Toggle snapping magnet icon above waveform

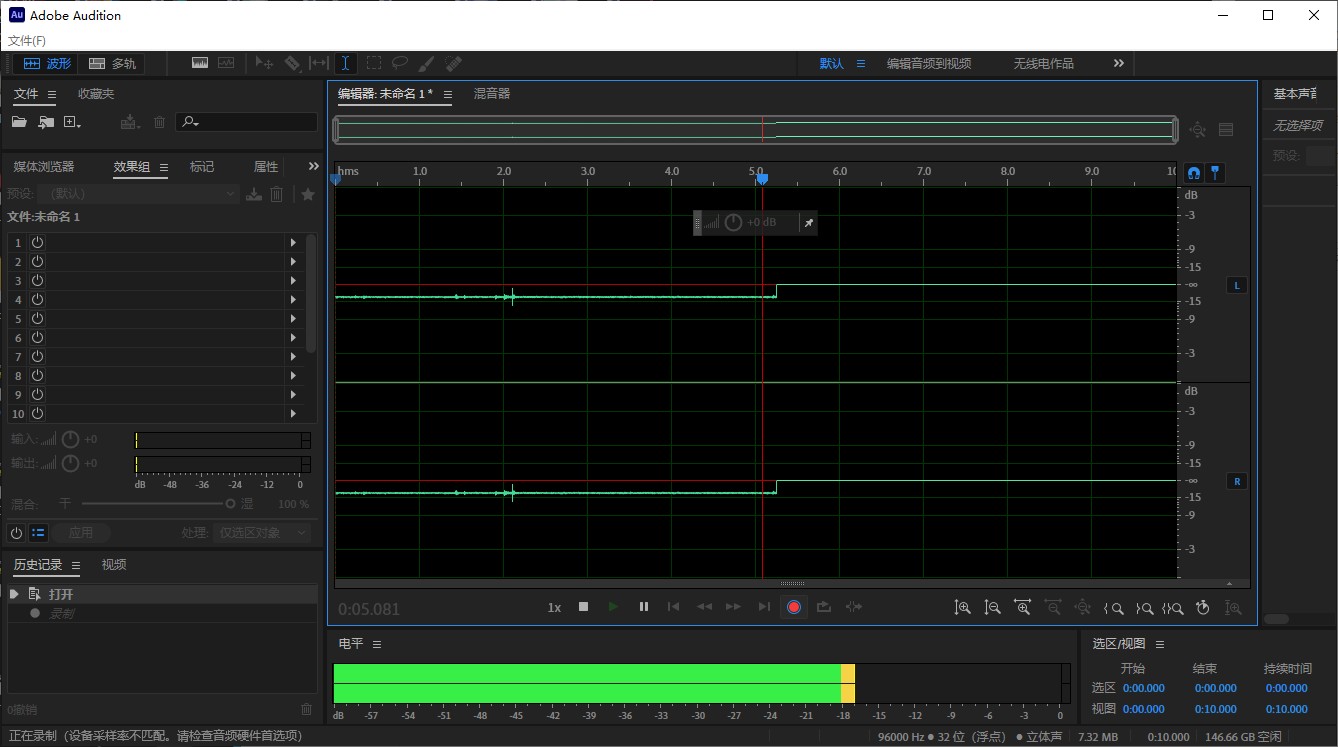click(x=1193, y=172)
